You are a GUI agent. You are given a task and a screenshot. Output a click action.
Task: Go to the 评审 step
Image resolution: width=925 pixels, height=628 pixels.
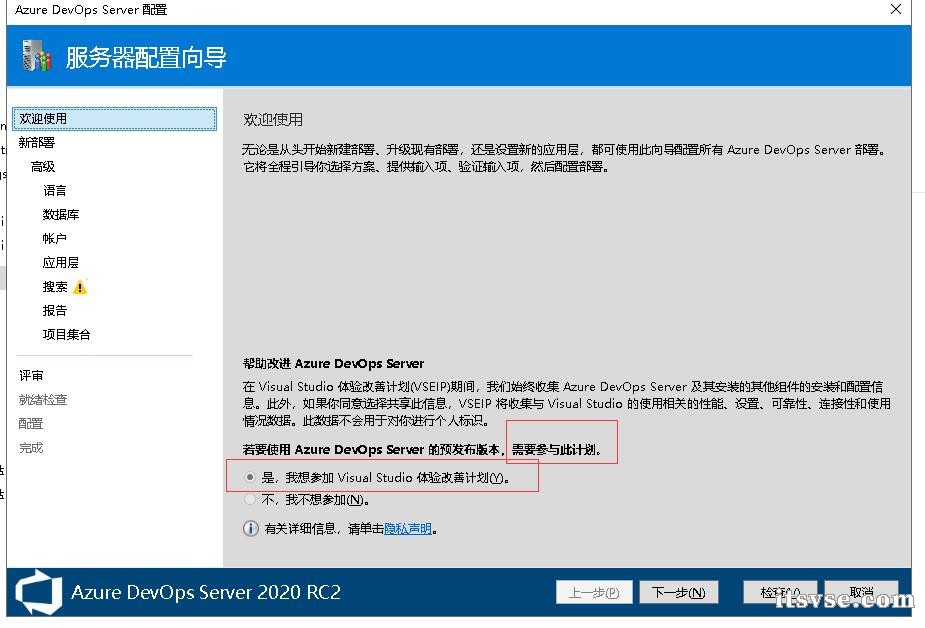(31, 375)
